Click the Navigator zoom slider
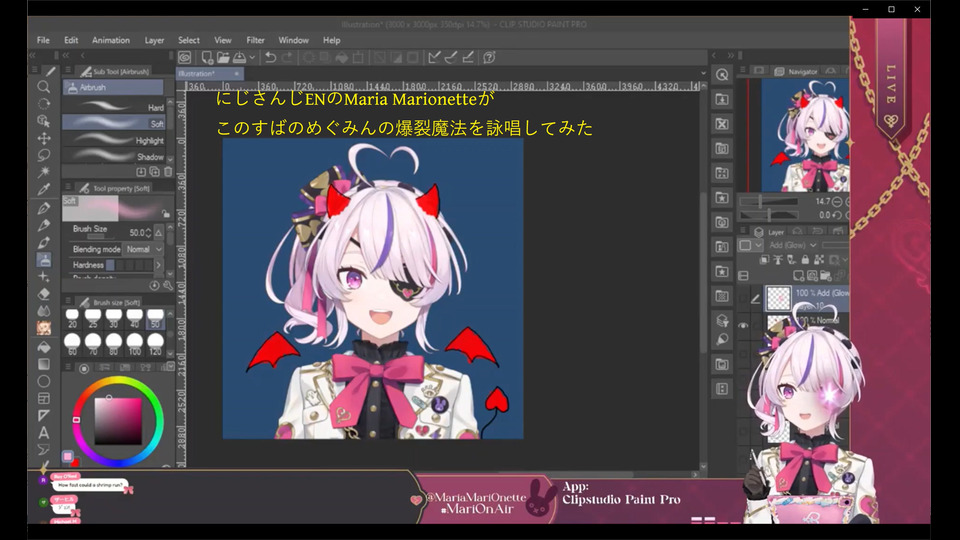This screenshot has height=540, width=960. click(769, 201)
